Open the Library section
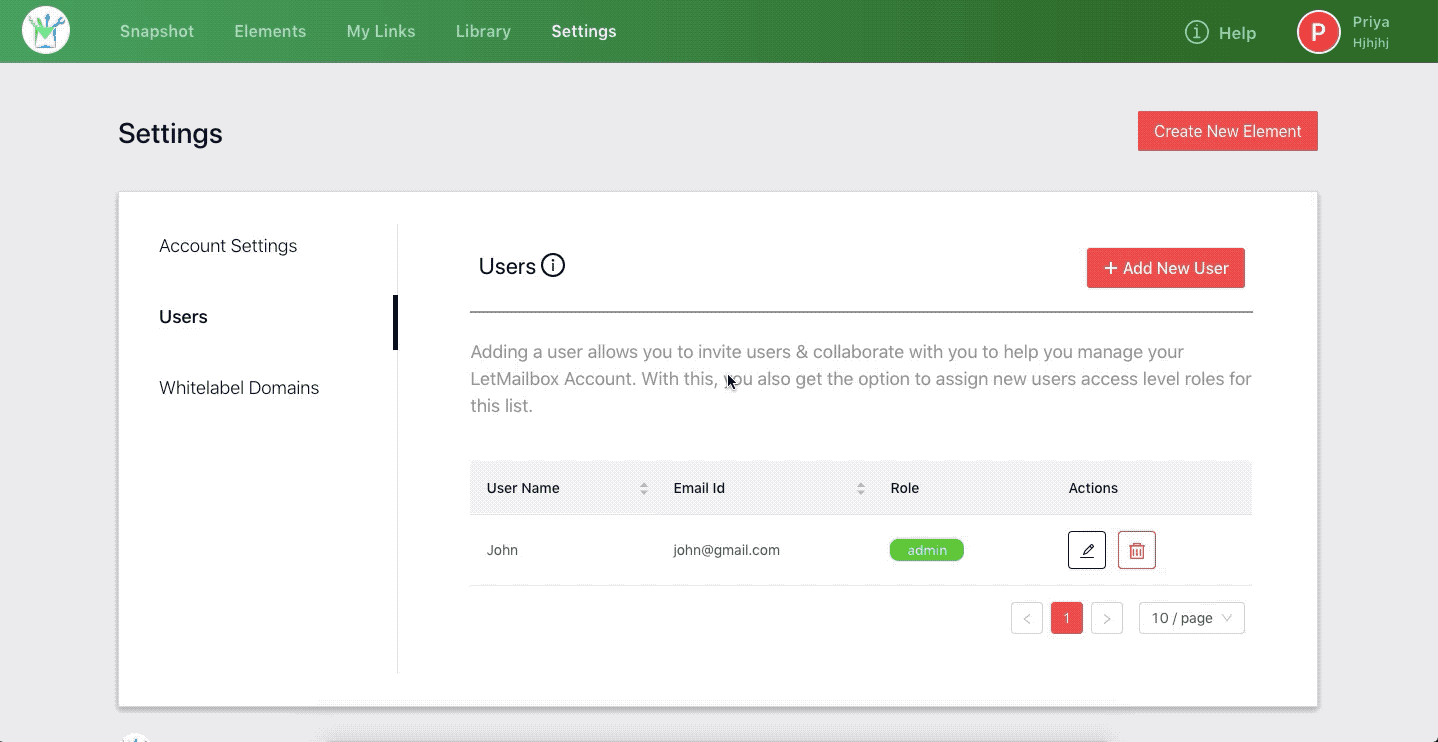1438x742 pixels. coord(483,31)
